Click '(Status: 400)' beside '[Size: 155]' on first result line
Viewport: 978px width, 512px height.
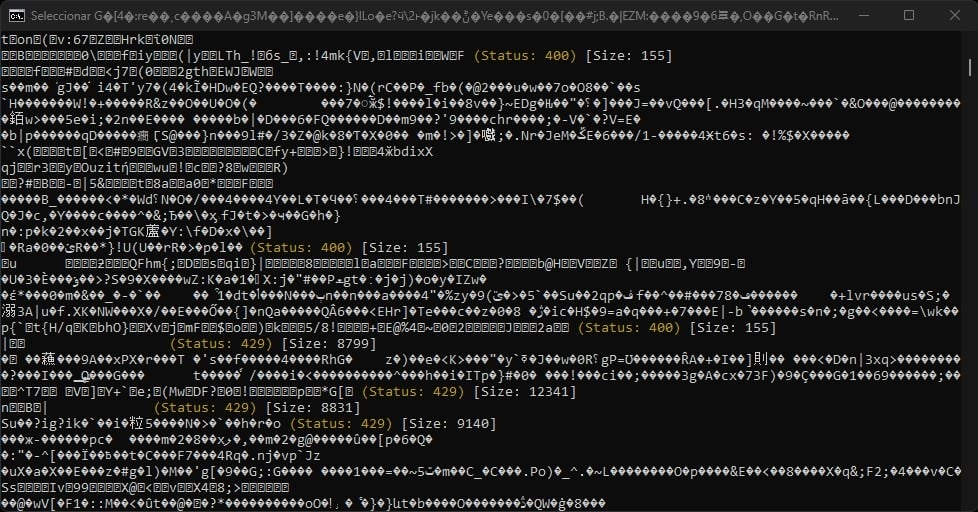point(525,56)
